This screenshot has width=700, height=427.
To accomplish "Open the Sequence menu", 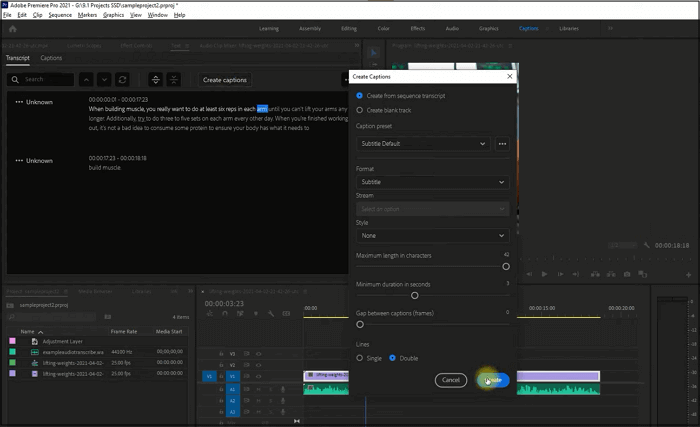I will pyautogui.click(x=60, y=15).
